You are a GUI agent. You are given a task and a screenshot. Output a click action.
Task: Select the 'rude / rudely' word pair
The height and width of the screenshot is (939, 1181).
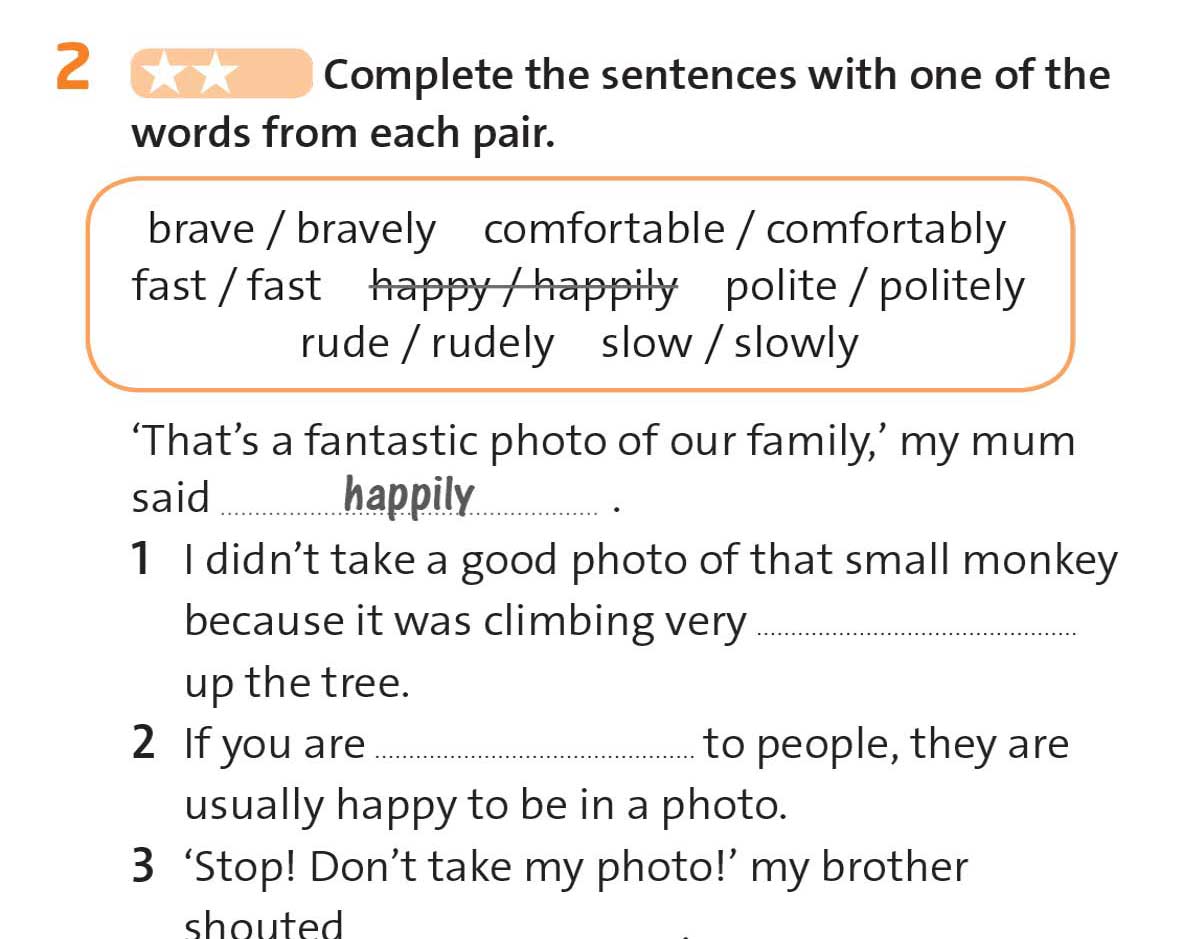tap(426, 343)
